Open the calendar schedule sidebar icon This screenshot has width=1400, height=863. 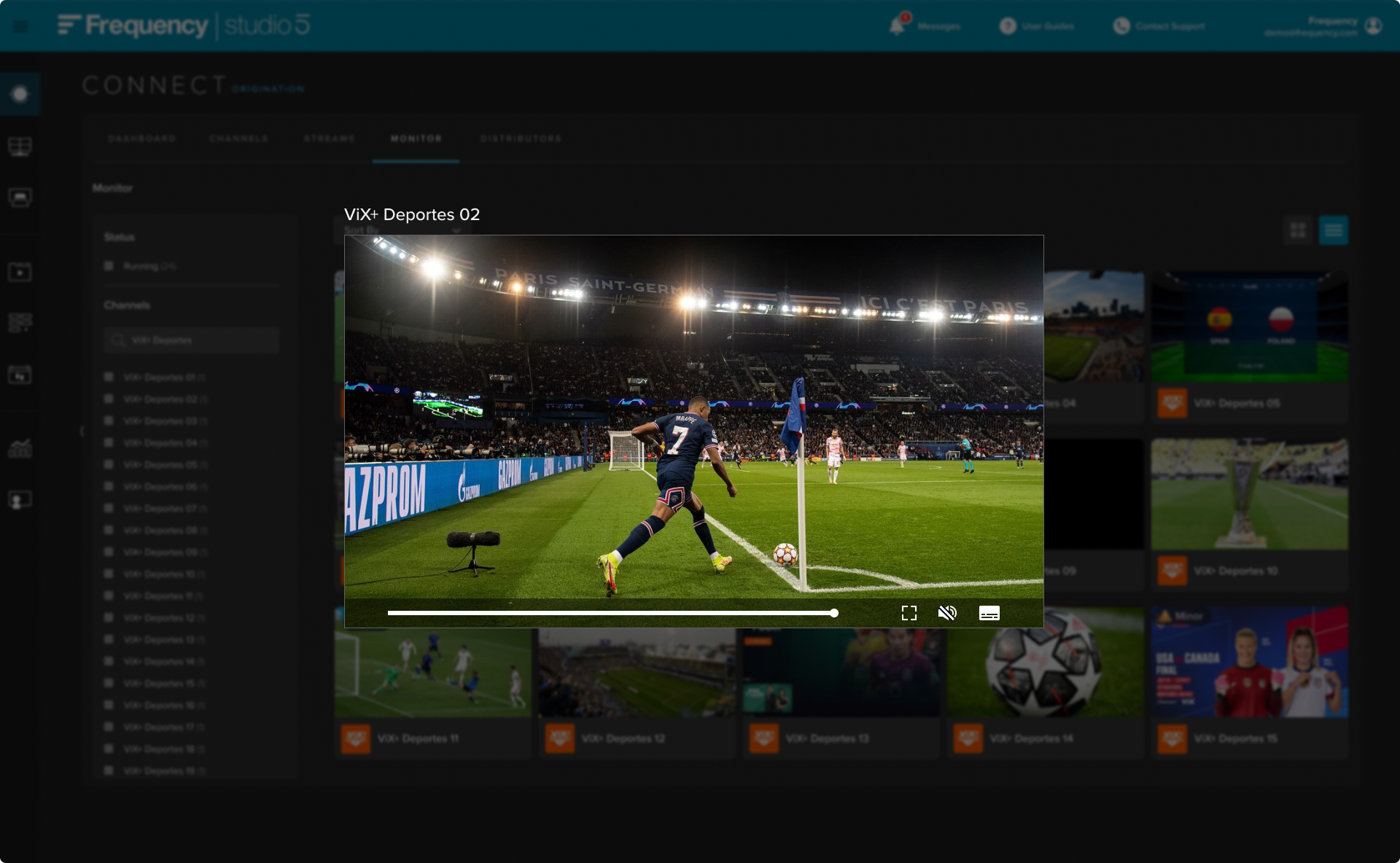coord(20,375)
